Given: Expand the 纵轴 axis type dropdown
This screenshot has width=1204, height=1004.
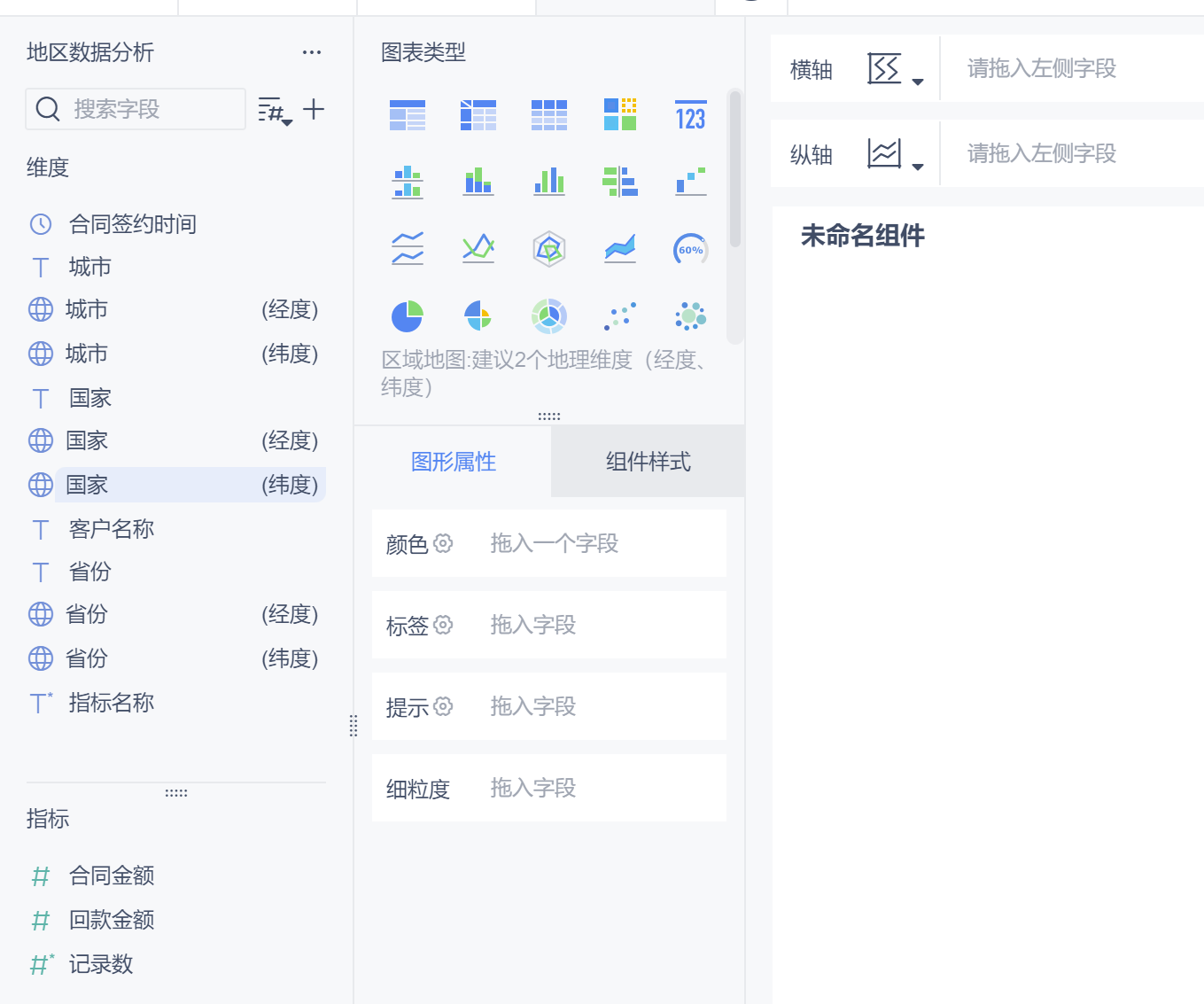Looking at the screenshot, I should pyautogui.click(x=896, y=154).
